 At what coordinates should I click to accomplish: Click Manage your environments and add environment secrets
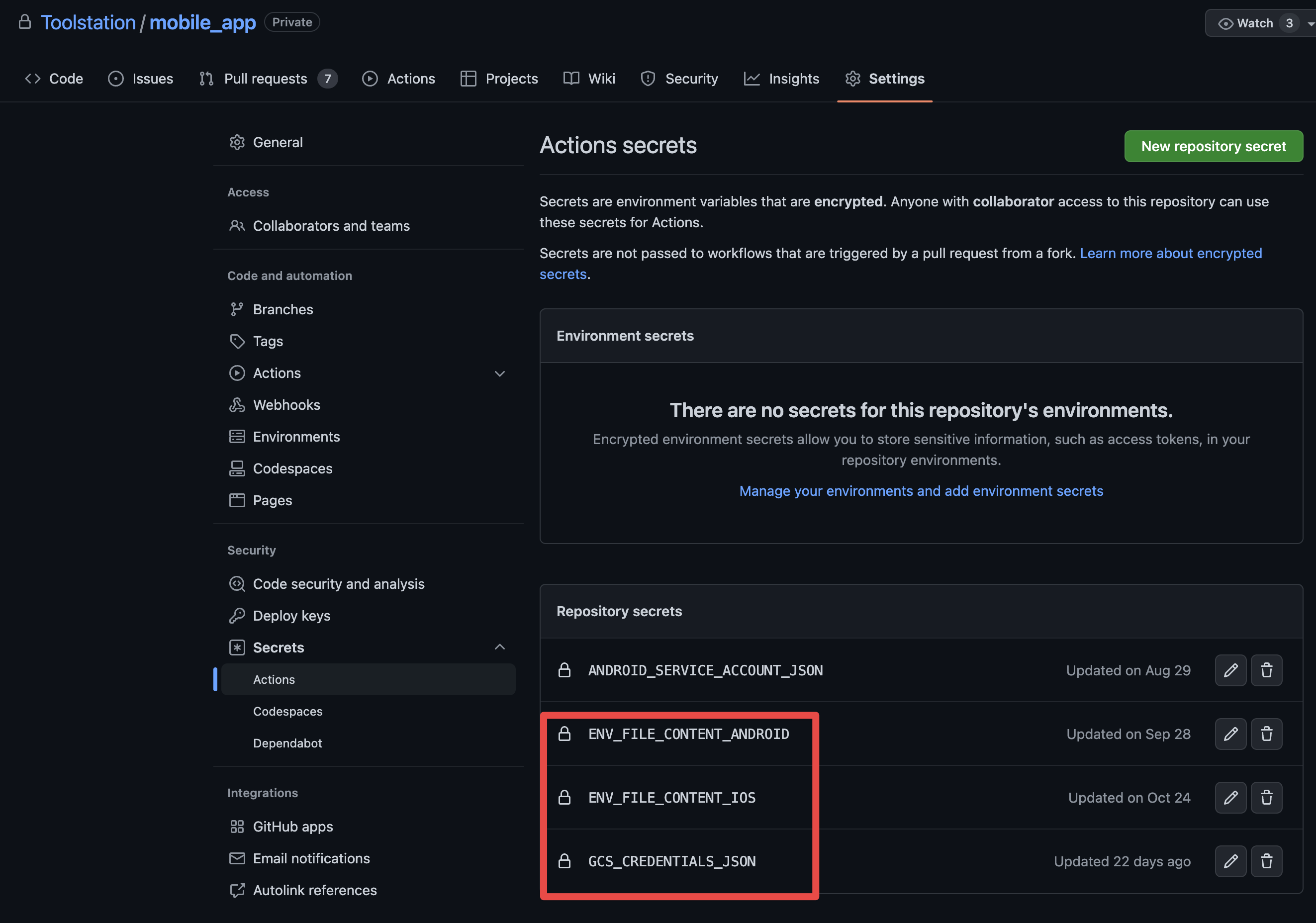921,491
